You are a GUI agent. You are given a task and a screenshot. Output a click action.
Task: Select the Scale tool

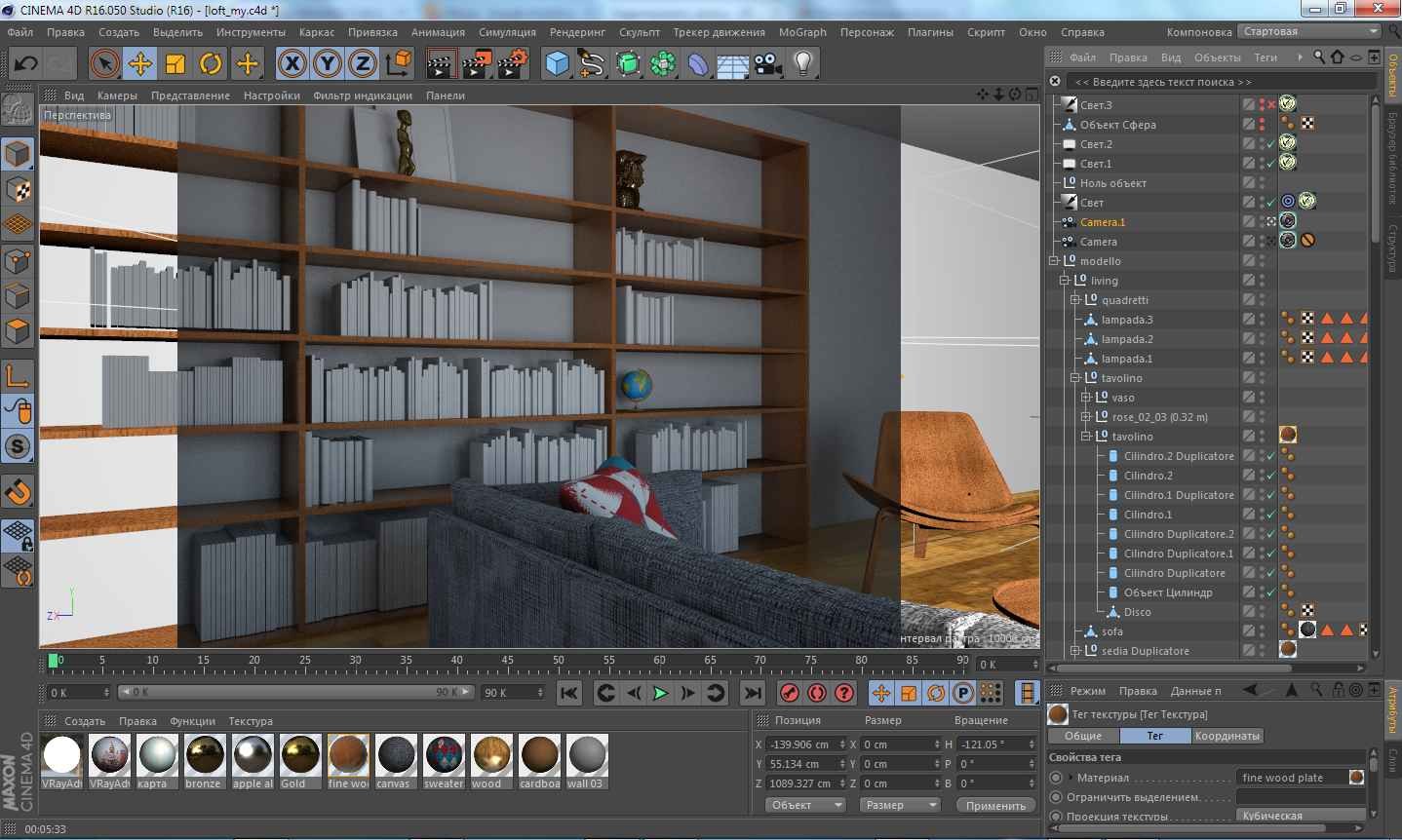pos(175,64)
